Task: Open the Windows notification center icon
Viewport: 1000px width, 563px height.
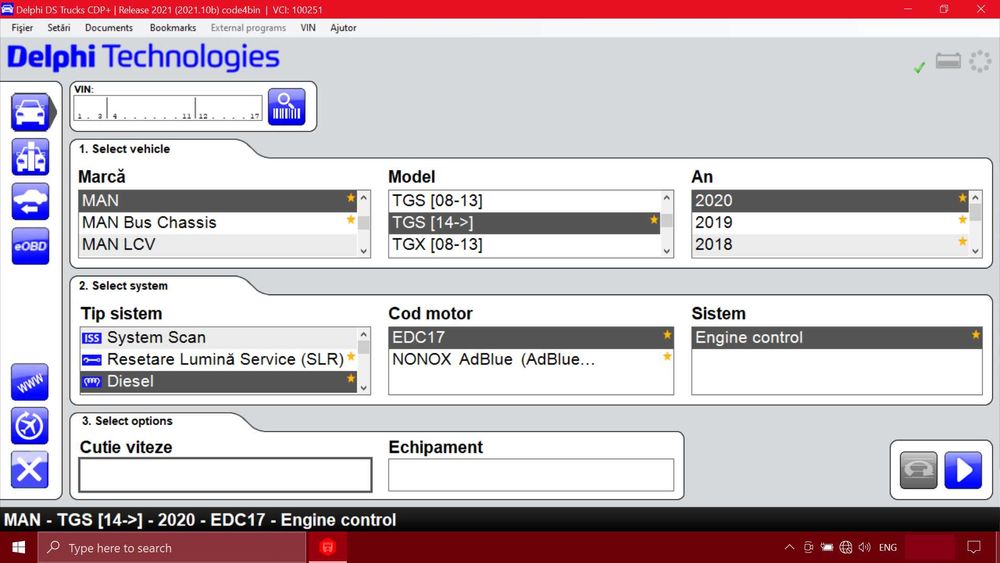Action: coord(974,547)
